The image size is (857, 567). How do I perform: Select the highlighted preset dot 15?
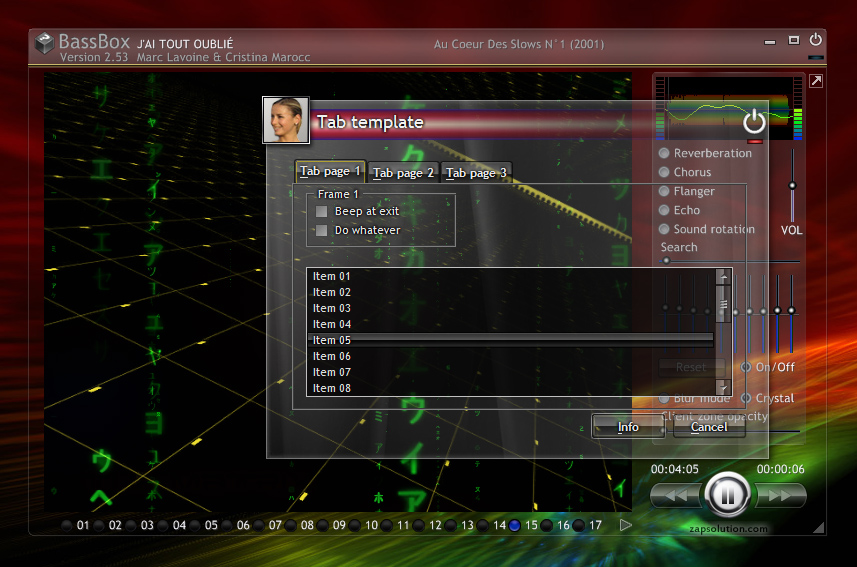click(515, 525)
